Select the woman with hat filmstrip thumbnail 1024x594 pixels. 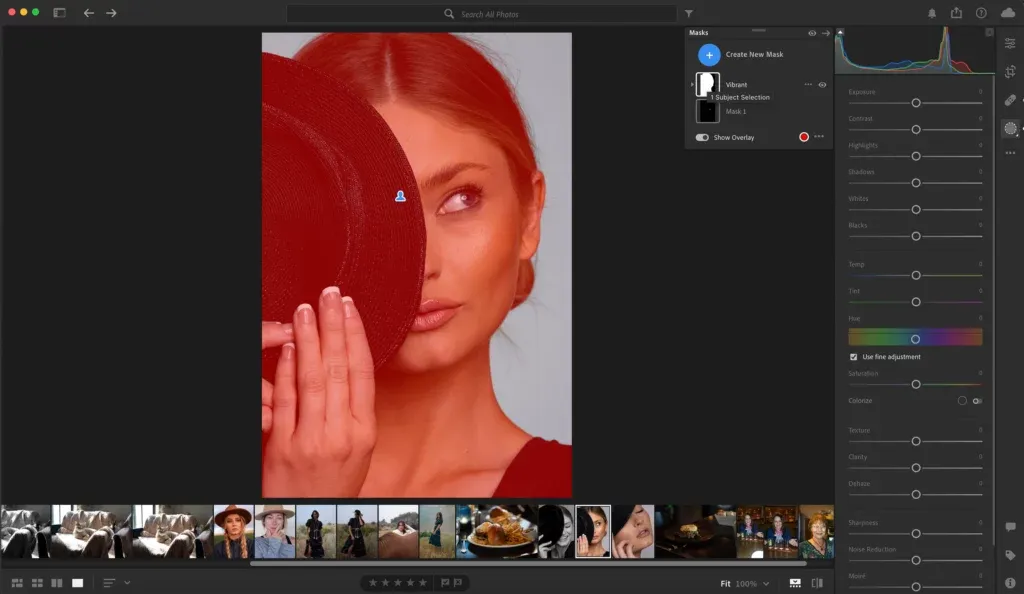[x=232, y=529]
